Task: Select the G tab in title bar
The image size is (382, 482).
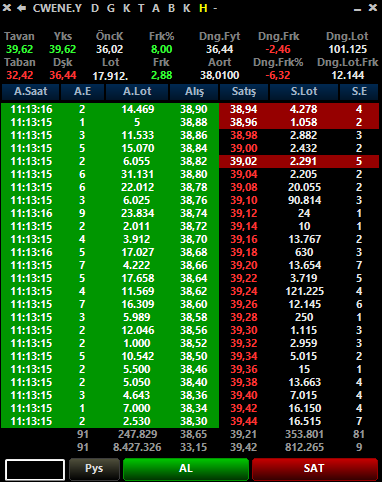Action: coord(111,8)
